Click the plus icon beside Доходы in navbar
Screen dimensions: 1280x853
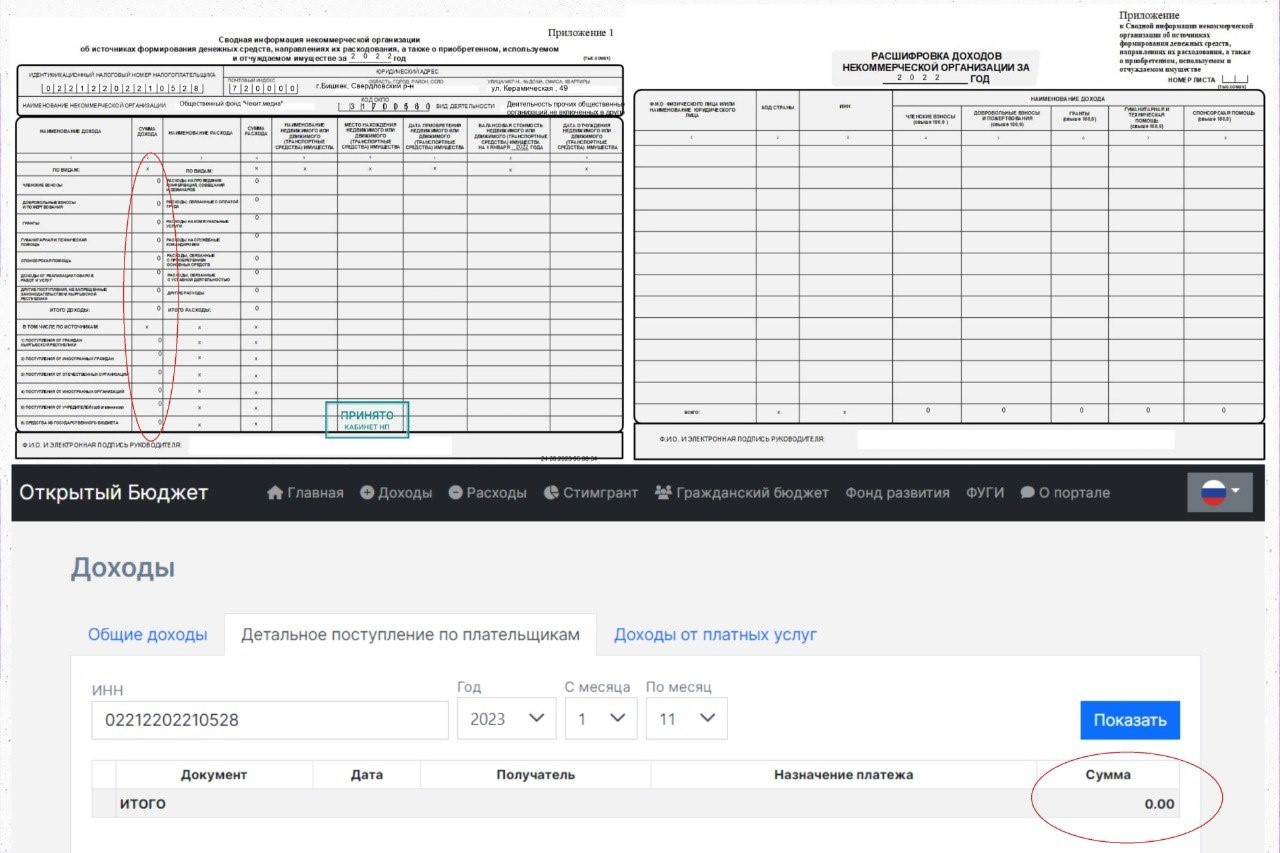click(x=367, y=493)
